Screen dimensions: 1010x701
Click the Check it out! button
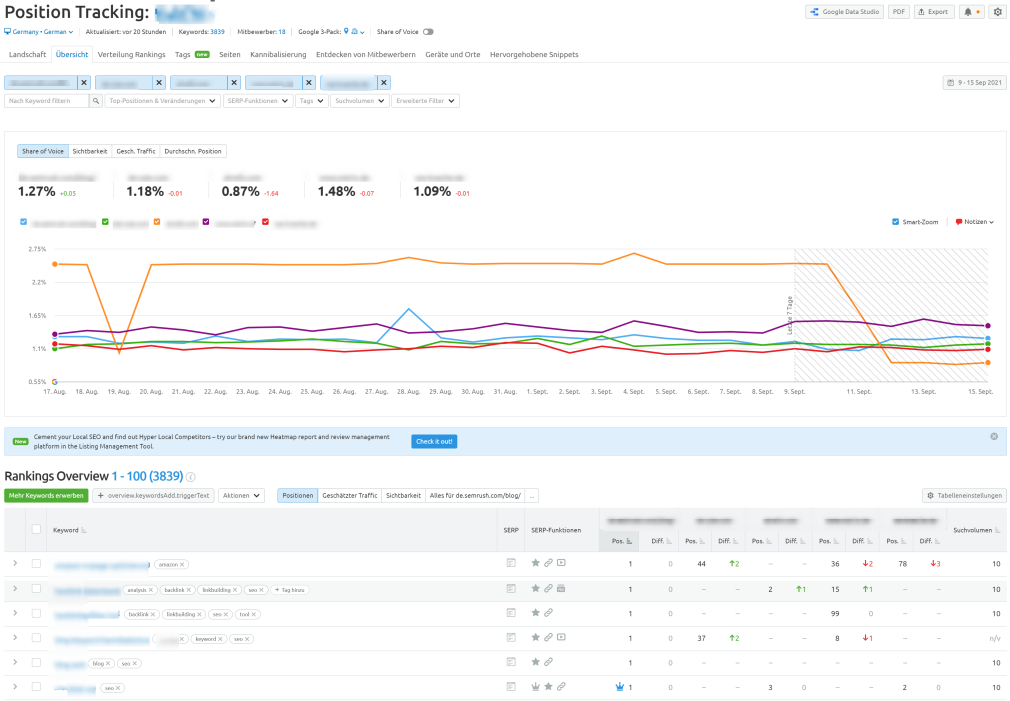pos(434,441)
